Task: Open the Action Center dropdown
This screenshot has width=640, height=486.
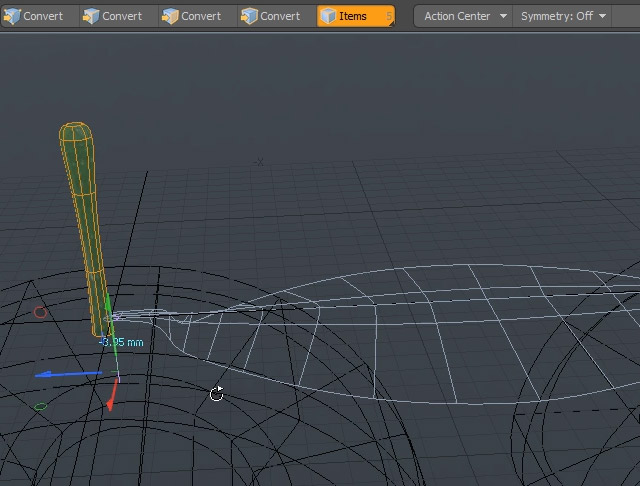Action: point(464,16)
